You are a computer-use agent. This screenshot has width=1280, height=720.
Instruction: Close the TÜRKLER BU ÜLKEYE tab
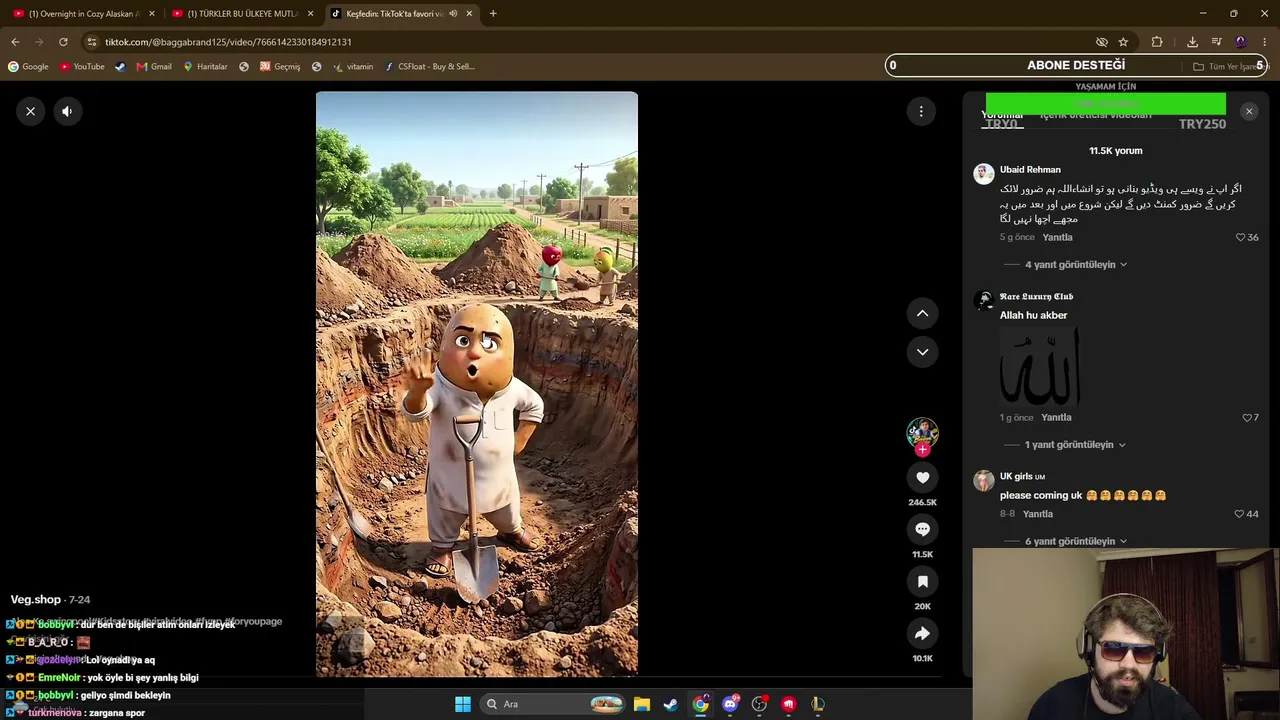311,14
